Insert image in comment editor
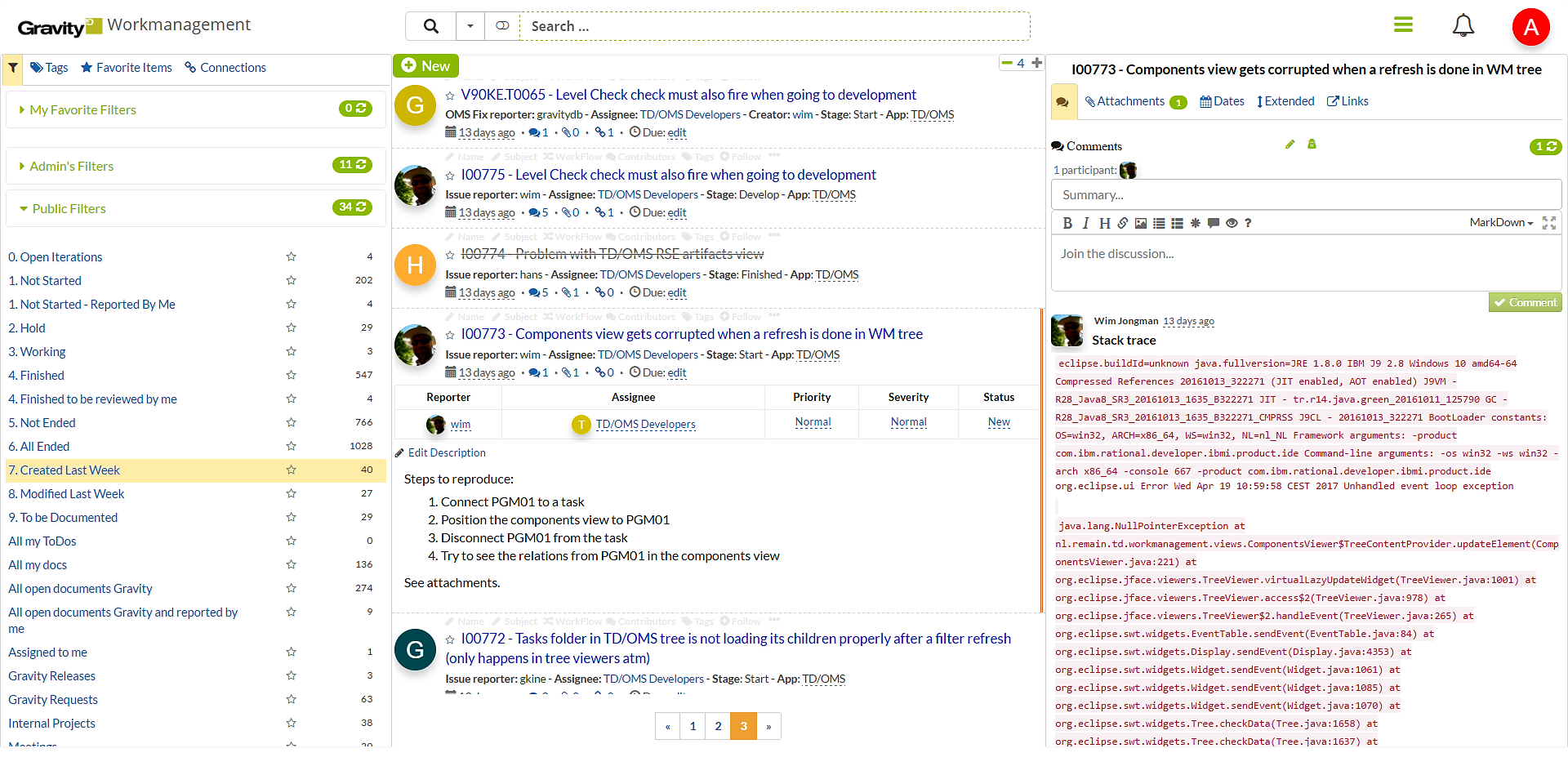Image resolution: width=1568 pixels, height=784 pixels. [1141, 223]
